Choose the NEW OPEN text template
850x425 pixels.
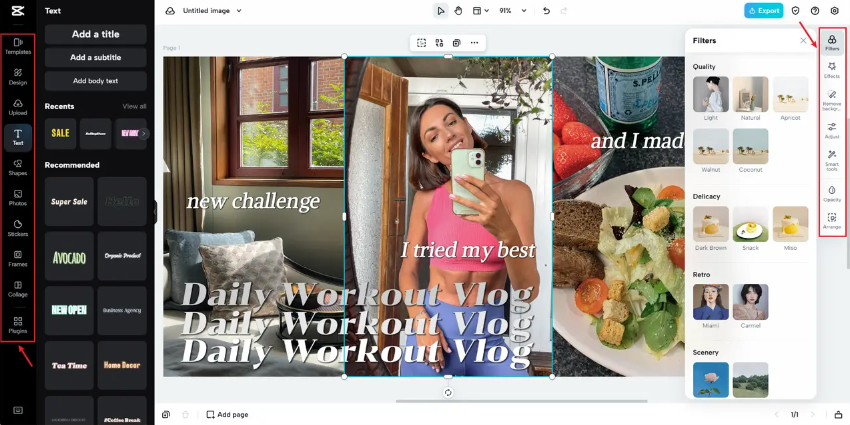tap(69, 311)
